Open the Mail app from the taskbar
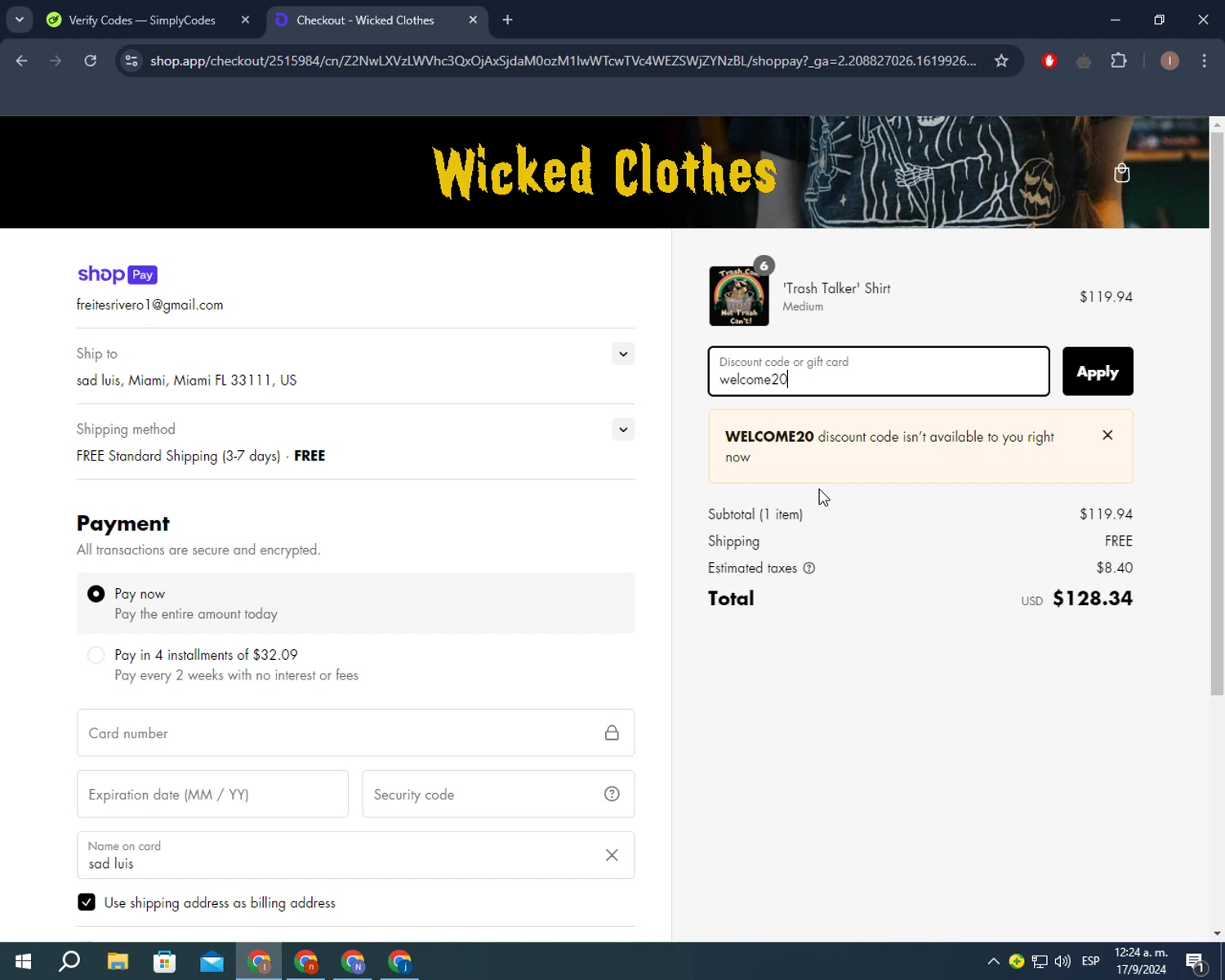Screen dimensions: 1225x980 click(212, 961)
